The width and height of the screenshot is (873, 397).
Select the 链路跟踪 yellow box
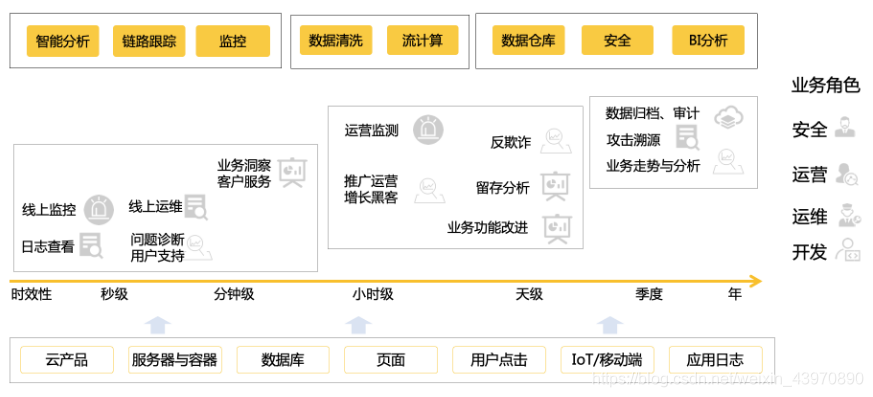149,41
